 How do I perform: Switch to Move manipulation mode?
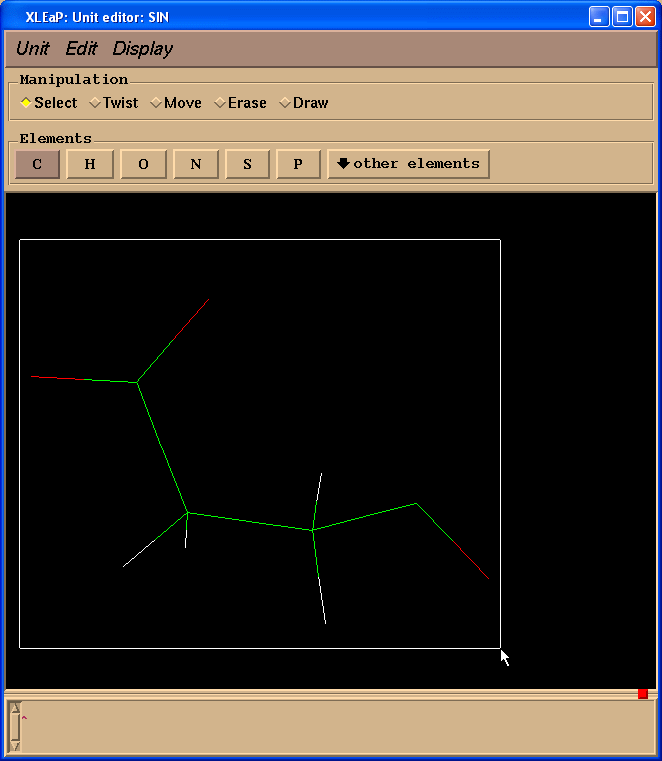[x=176, y=103]
